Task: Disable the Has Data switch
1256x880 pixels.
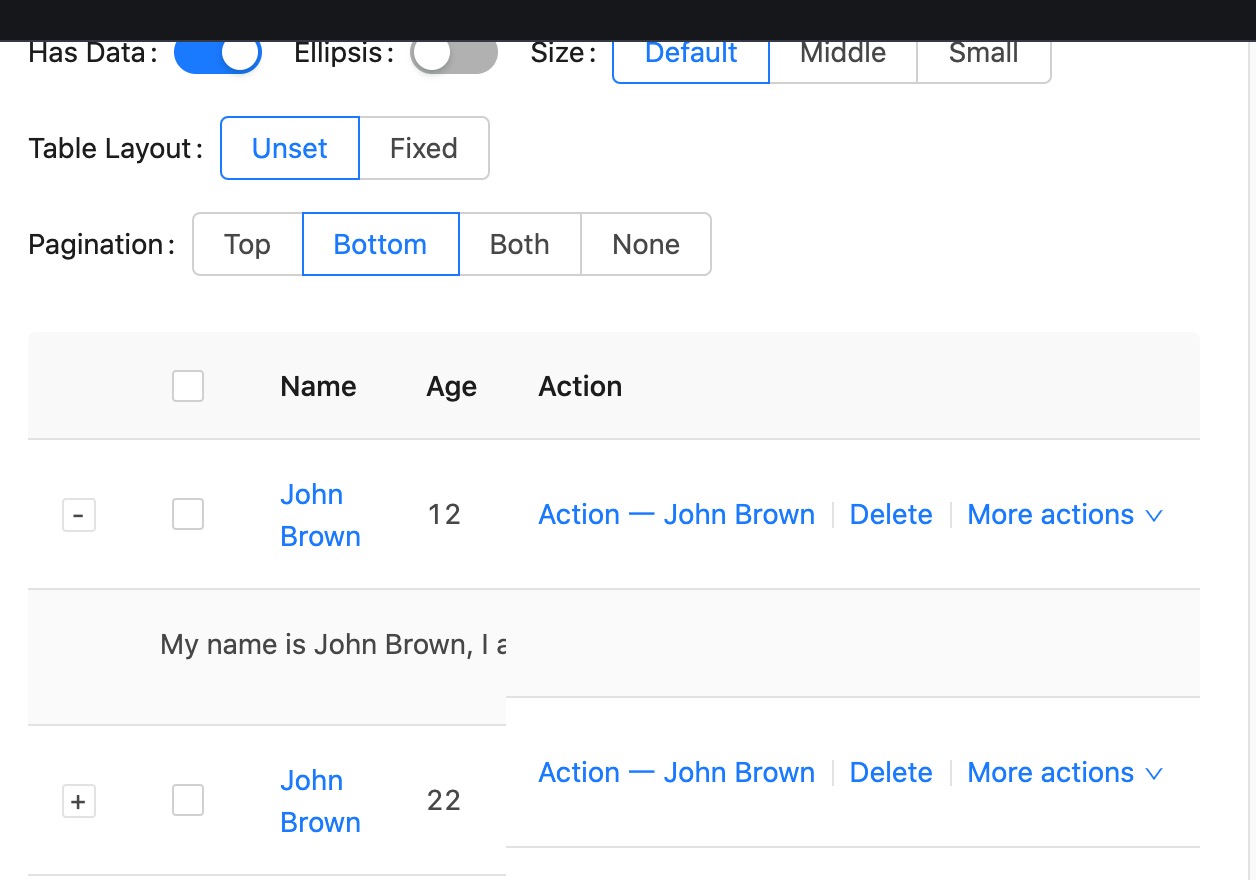Action: (x=218, y=54)
